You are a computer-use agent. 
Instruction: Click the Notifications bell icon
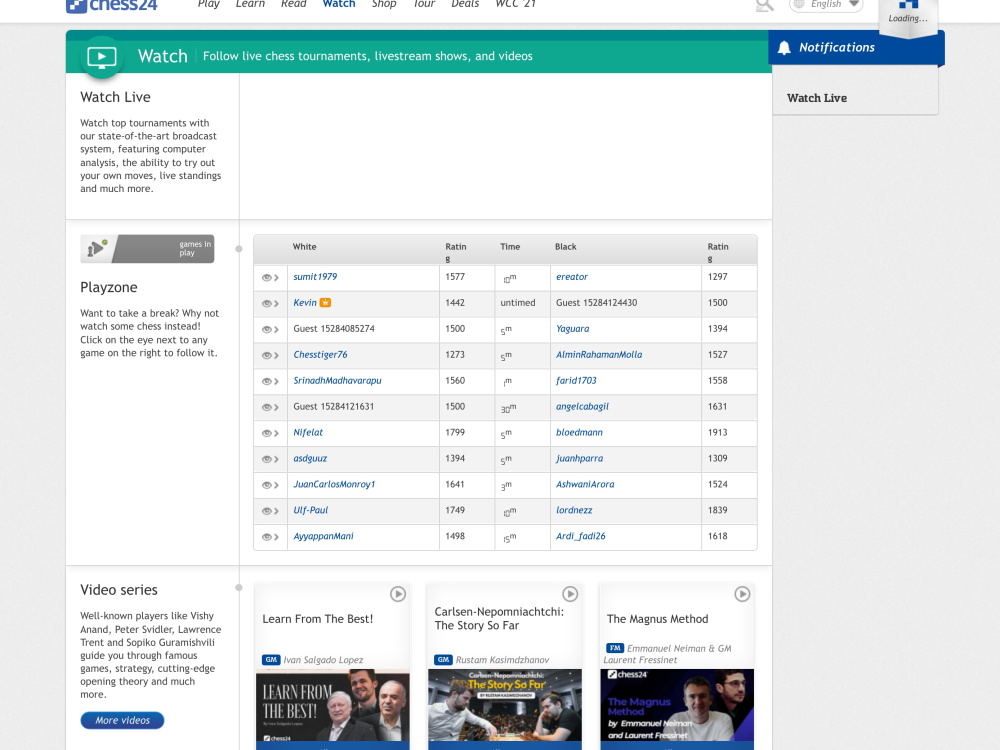(784, 48)
